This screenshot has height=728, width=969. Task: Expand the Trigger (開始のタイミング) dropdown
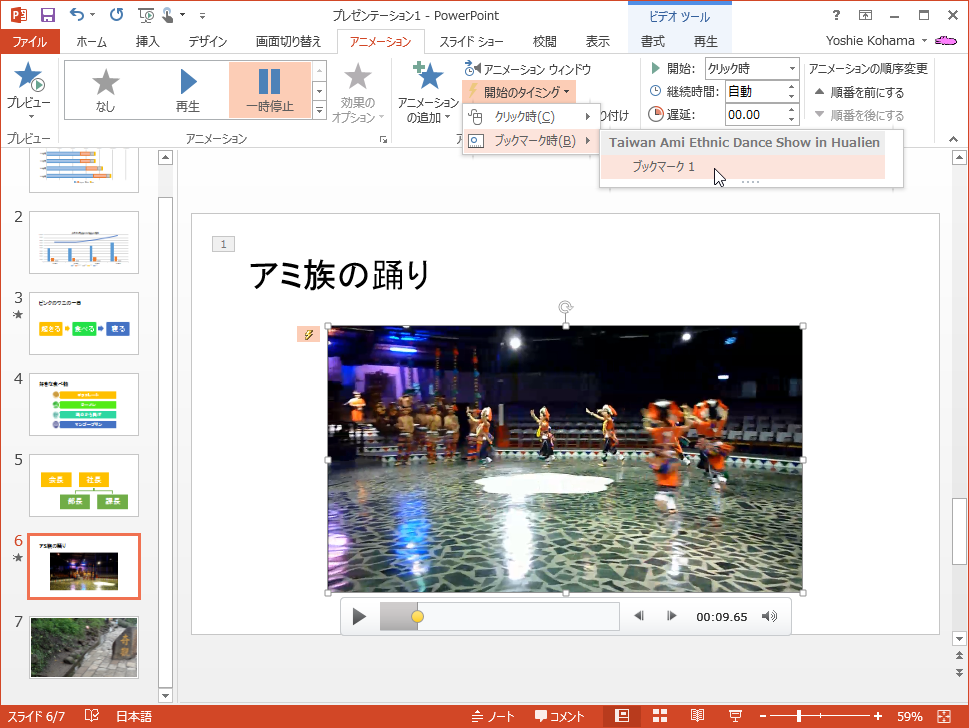[520, 91]
